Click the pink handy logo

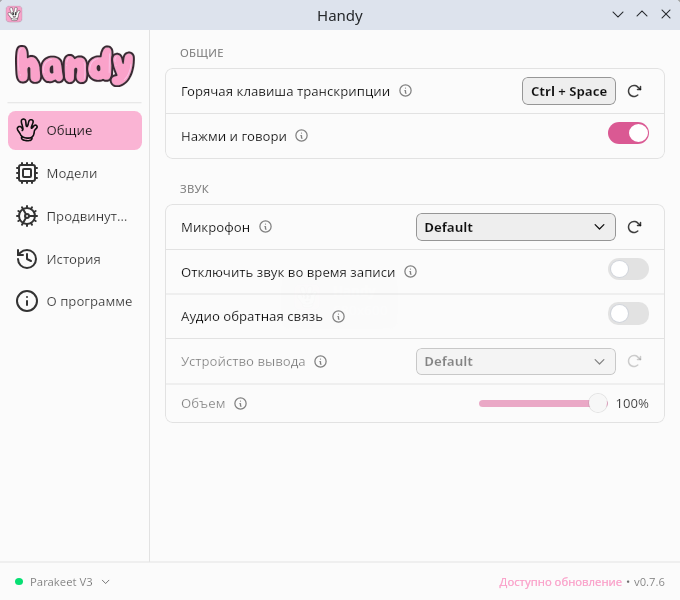(x=75, y=66)
